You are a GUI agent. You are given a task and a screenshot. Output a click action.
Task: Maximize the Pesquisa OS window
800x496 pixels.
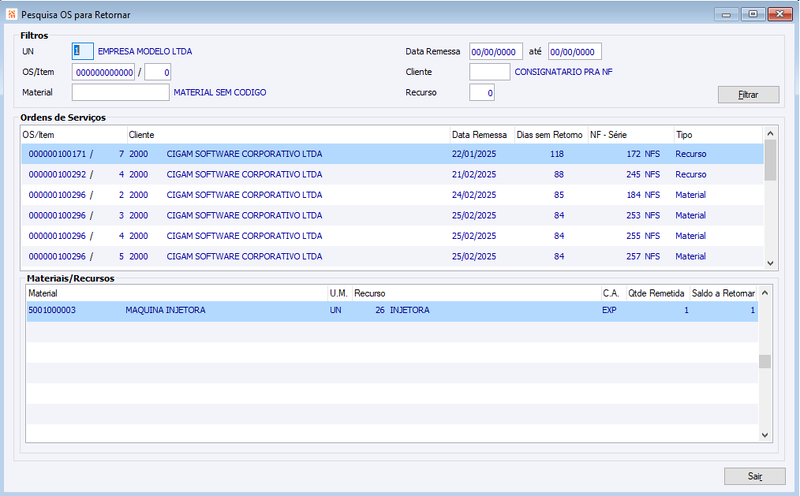coord(753,14)
